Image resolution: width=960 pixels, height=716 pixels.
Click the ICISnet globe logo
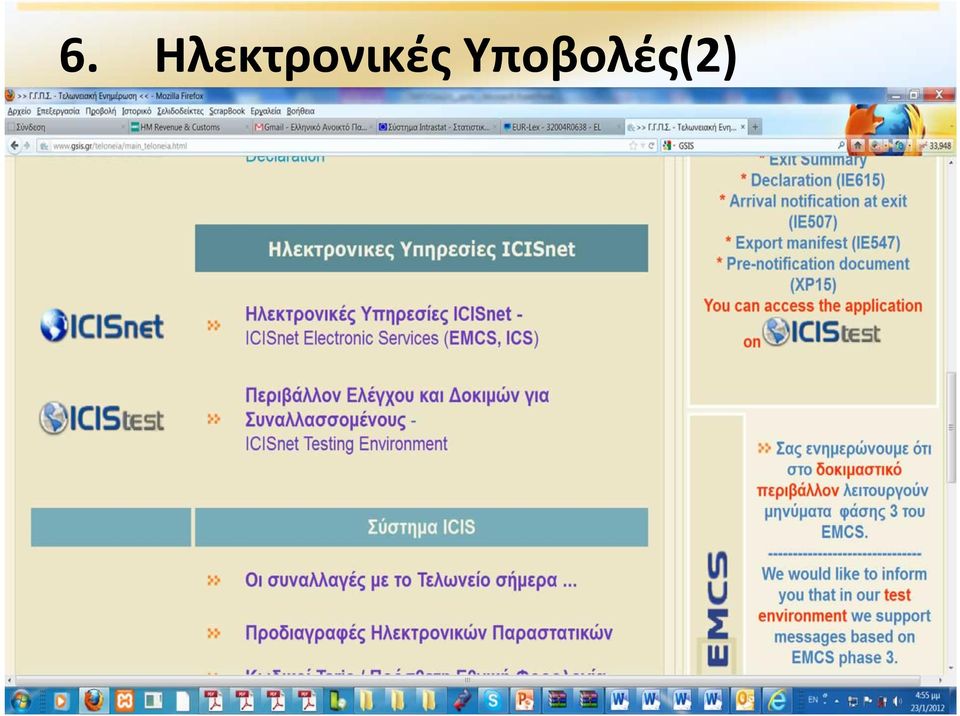coord(102,325)
